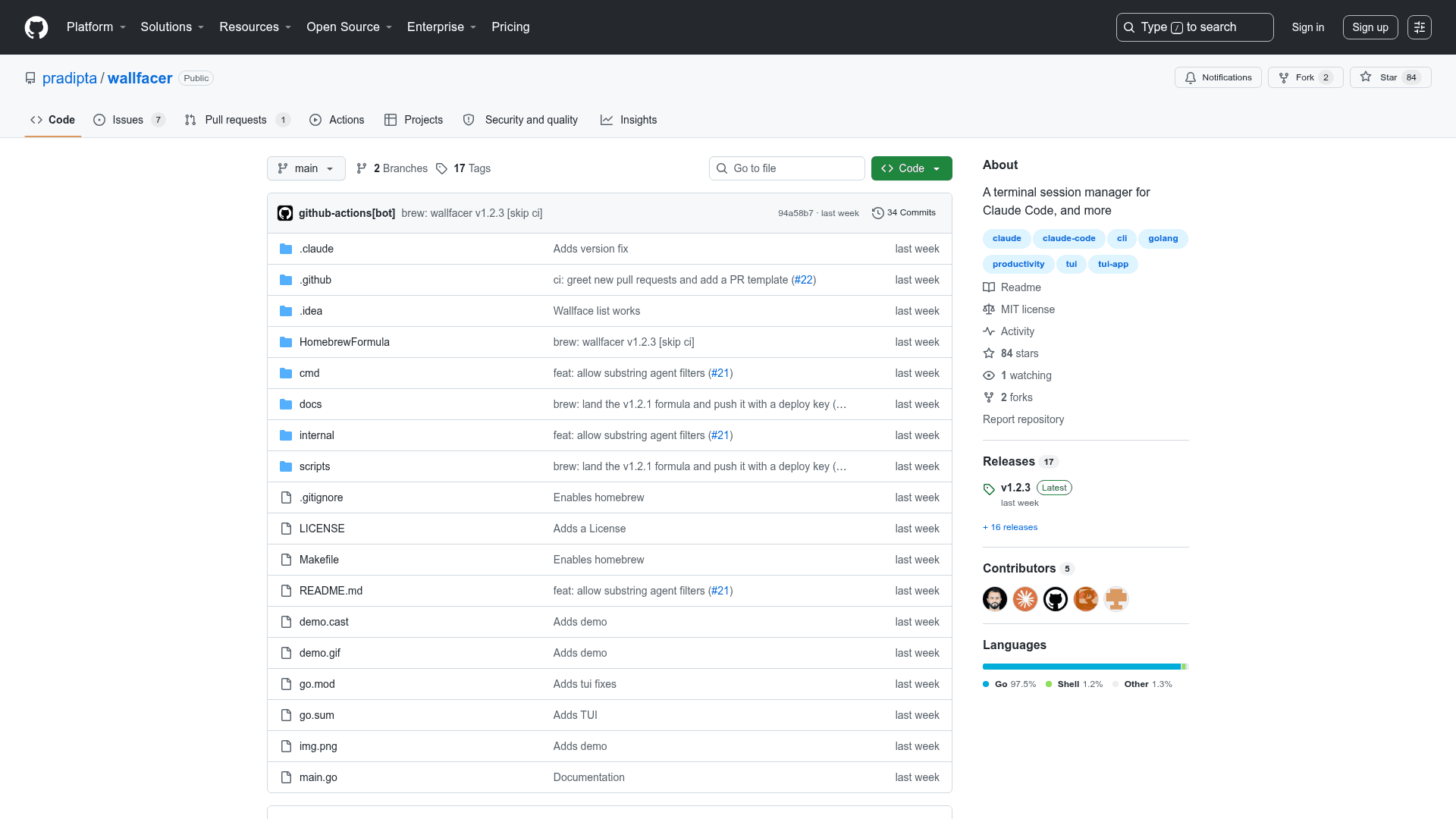Viewport: 1456px width, 819px height.
Task: Expand the Enterprise menu
Action: click(442, 27)
